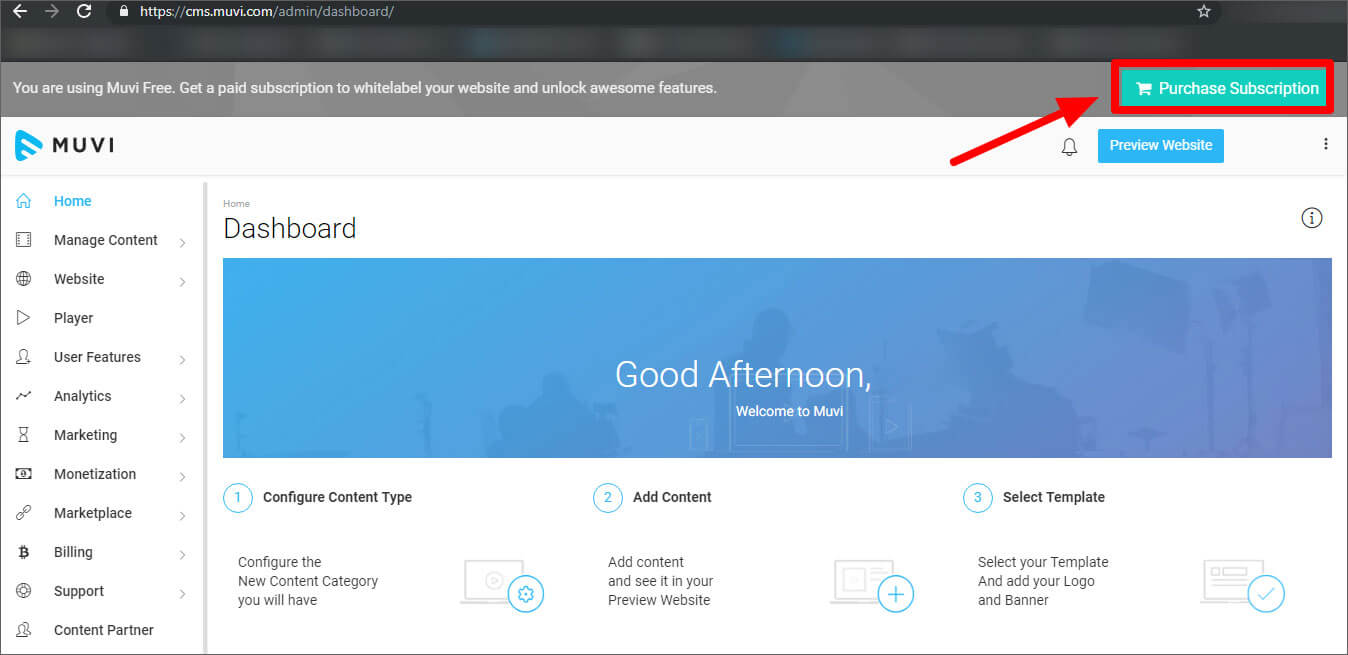Click the Select Template checkmark illustration
This screenshot has height=655, width=1348.
click(x=1242, y=585)
